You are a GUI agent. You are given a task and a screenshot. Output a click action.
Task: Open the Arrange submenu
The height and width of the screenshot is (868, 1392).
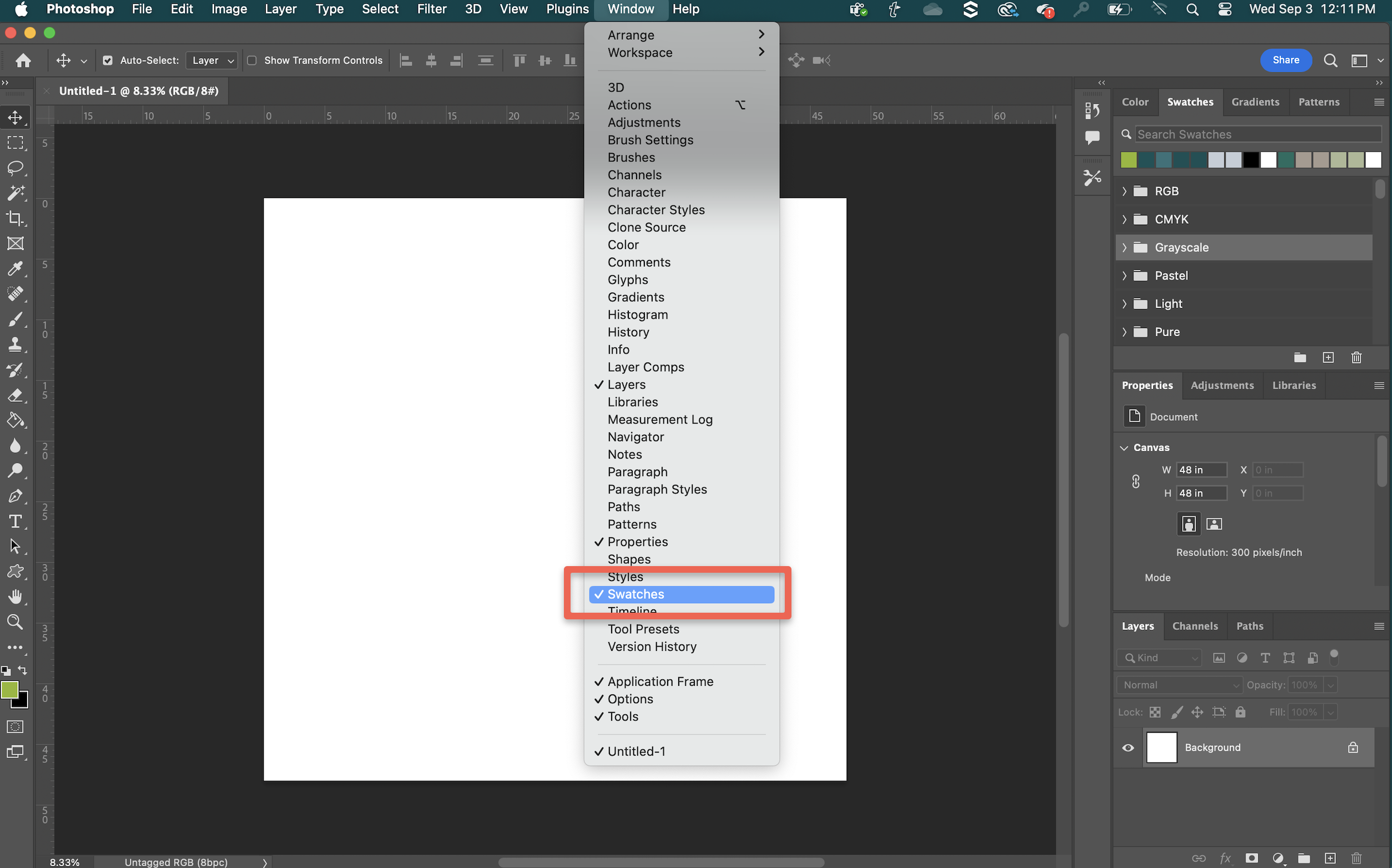point(682,35)
